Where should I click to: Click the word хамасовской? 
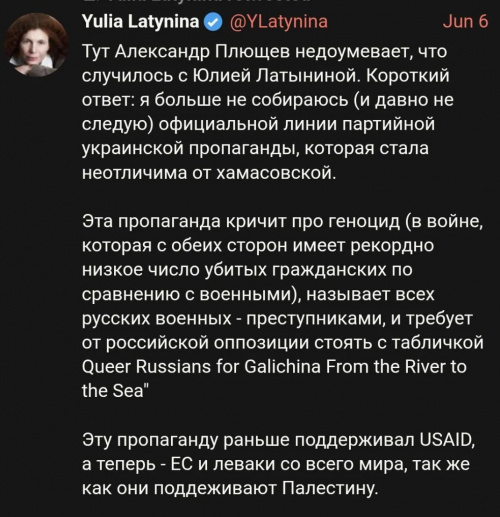point(275,173)
